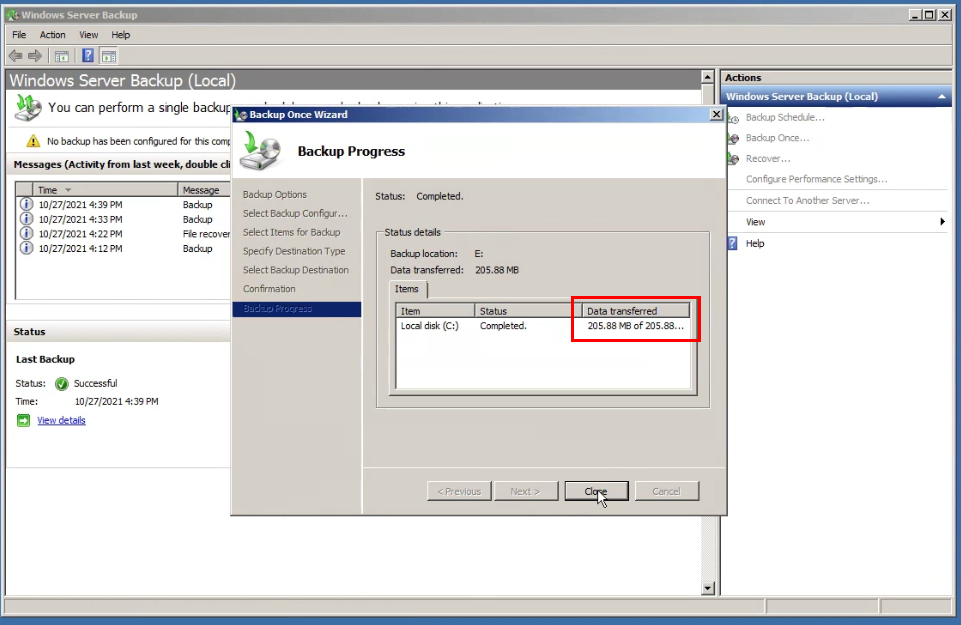Click the Help entry in the Actions pane
Screen dimensions: 961x625
[755, 244]
